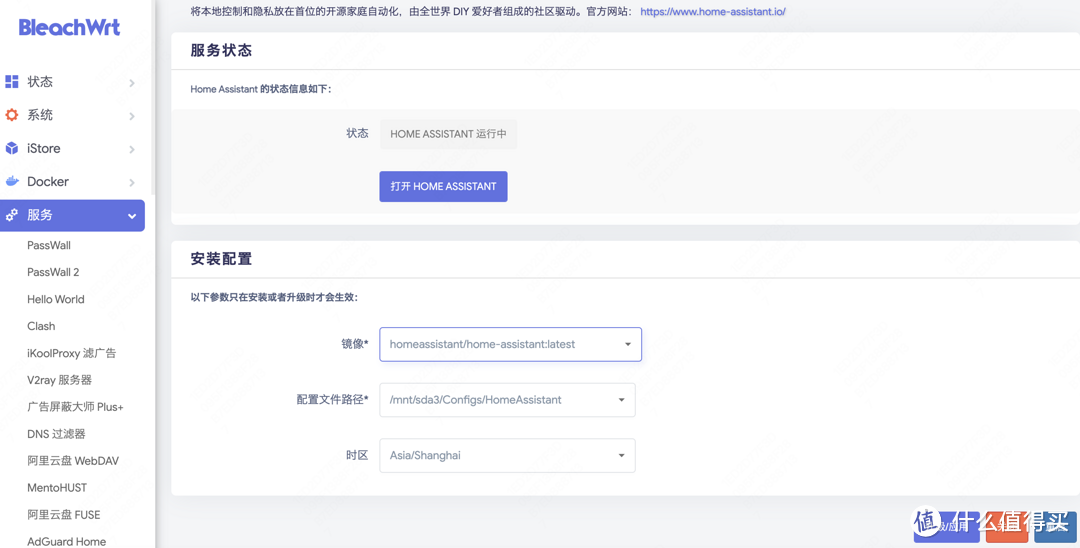Click the /mnt/sda3/Configs/HomeAssistant path value
This screenshot has width=1080, height=548.
click(x=475, y=400)
